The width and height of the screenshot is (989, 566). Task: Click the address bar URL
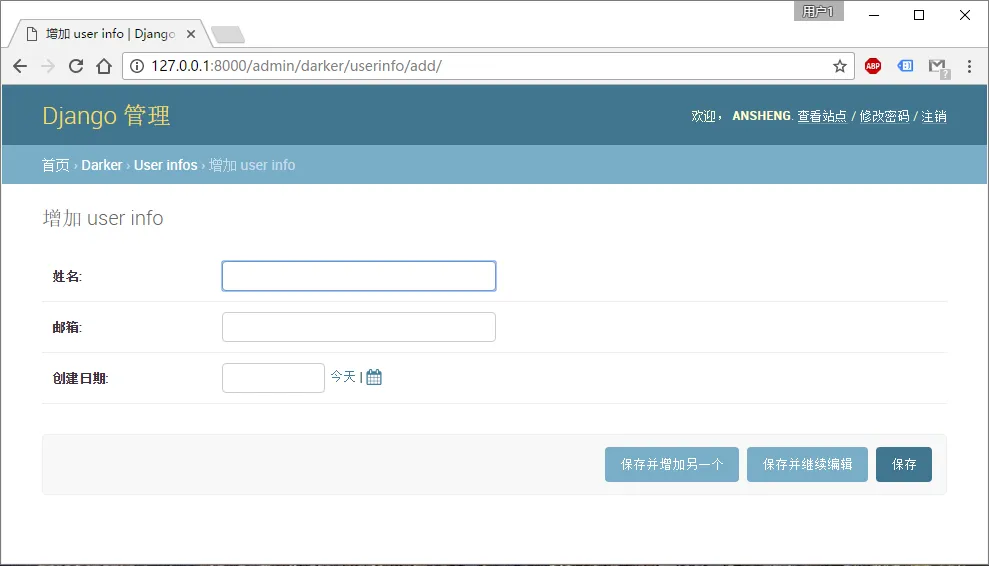296,66
